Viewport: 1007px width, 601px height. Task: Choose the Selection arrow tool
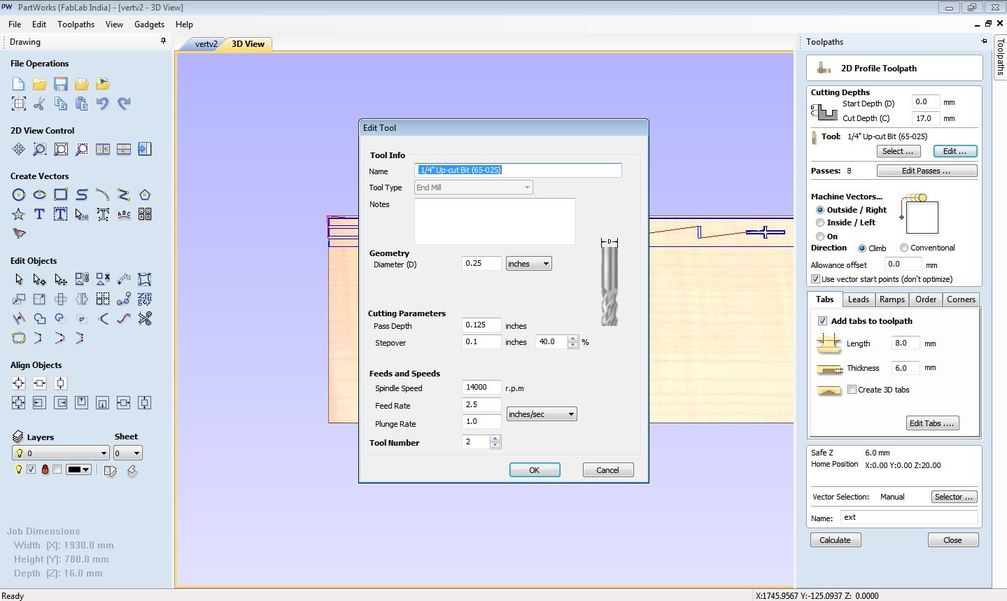click(x=19, y=279)
